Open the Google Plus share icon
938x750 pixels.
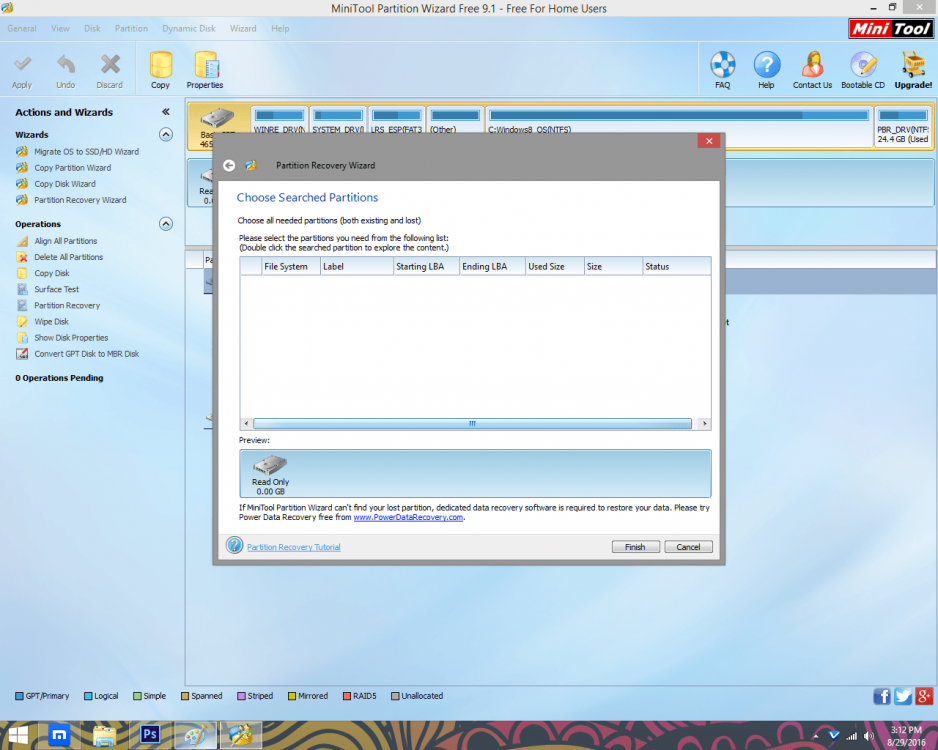pyautogui.click(x=924, y=696)
